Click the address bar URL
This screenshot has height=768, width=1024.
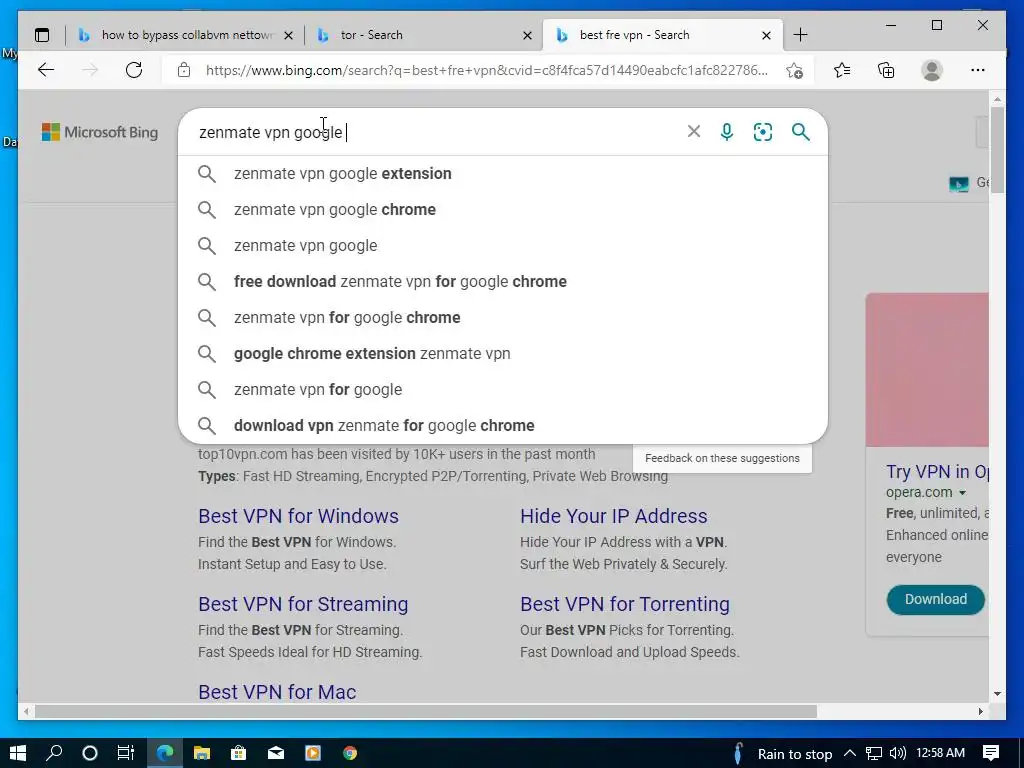tap(487, 70)
